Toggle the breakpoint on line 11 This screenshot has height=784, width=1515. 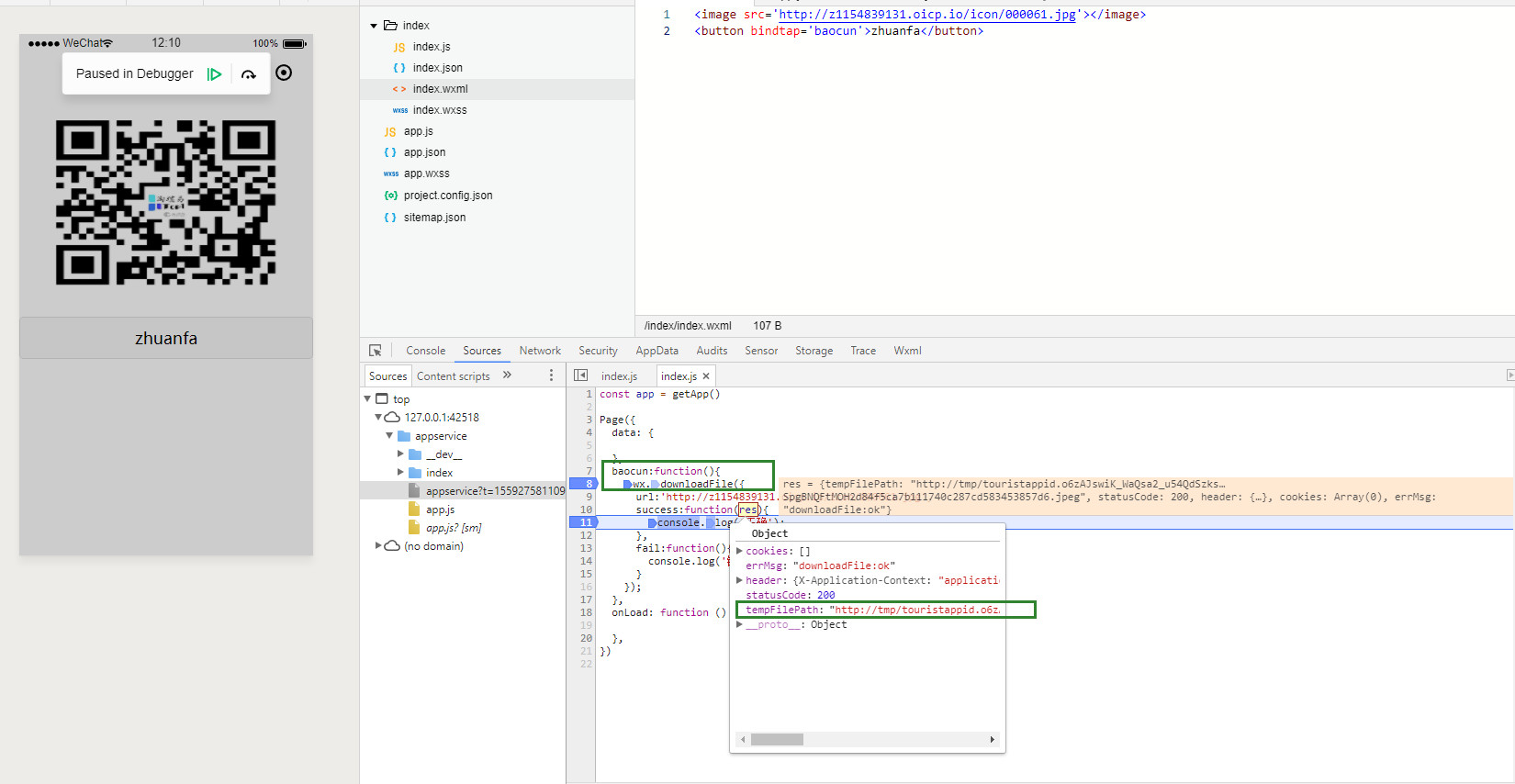click(583, 522)
